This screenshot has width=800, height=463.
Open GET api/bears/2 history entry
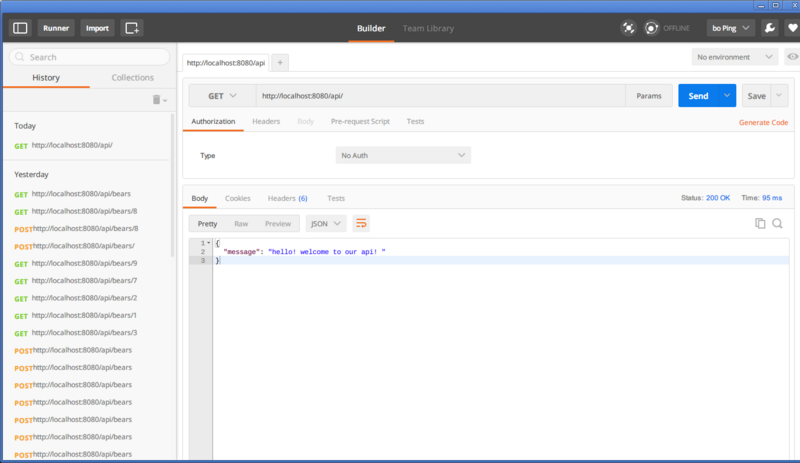(x=76, y=298)
